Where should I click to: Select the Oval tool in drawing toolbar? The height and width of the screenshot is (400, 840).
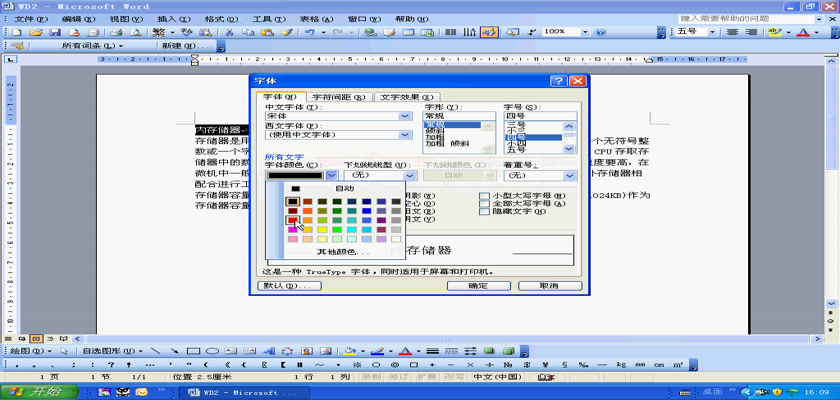click(x=212, y=351)
